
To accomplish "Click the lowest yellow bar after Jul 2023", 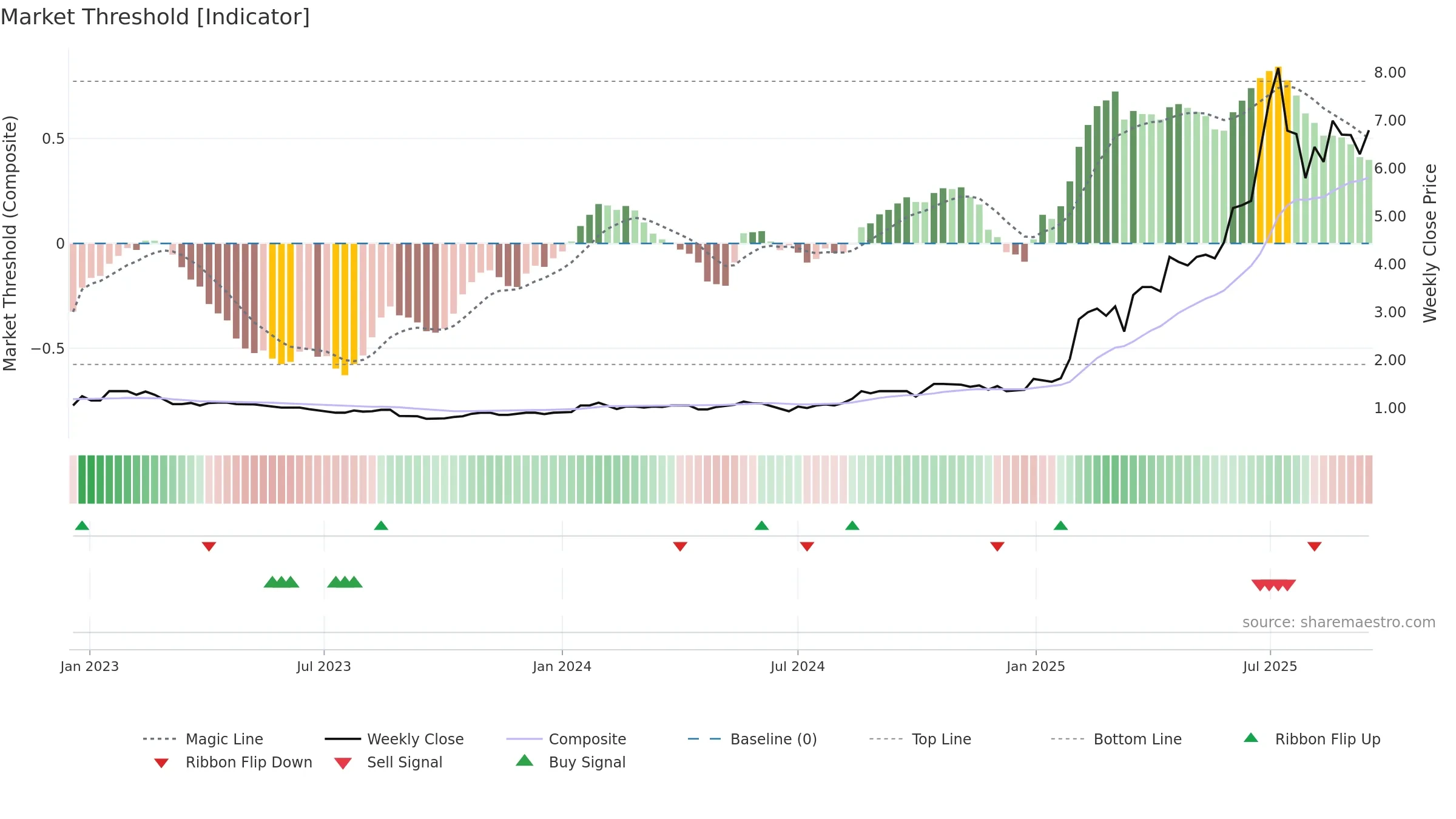I will 345,309.
